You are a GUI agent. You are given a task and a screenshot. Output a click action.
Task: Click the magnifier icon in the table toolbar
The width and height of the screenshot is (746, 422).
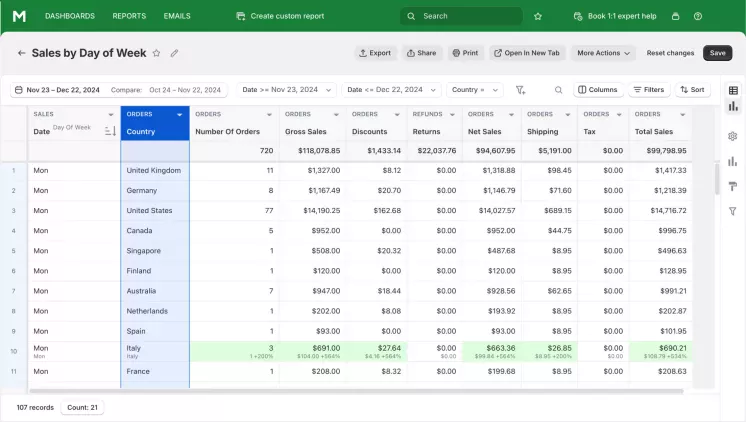tap(558, 90)
